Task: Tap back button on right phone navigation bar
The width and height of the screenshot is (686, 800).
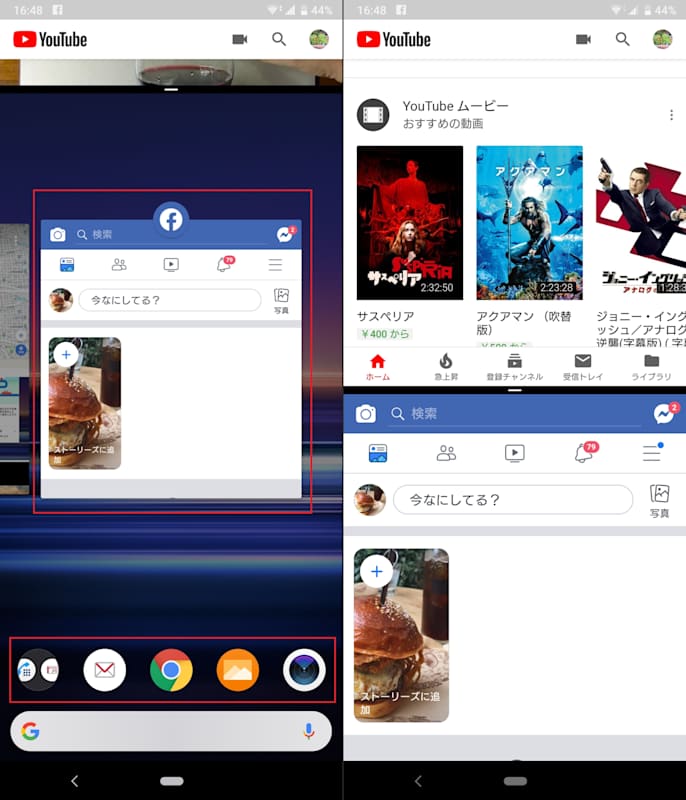Action: [418, 781]
